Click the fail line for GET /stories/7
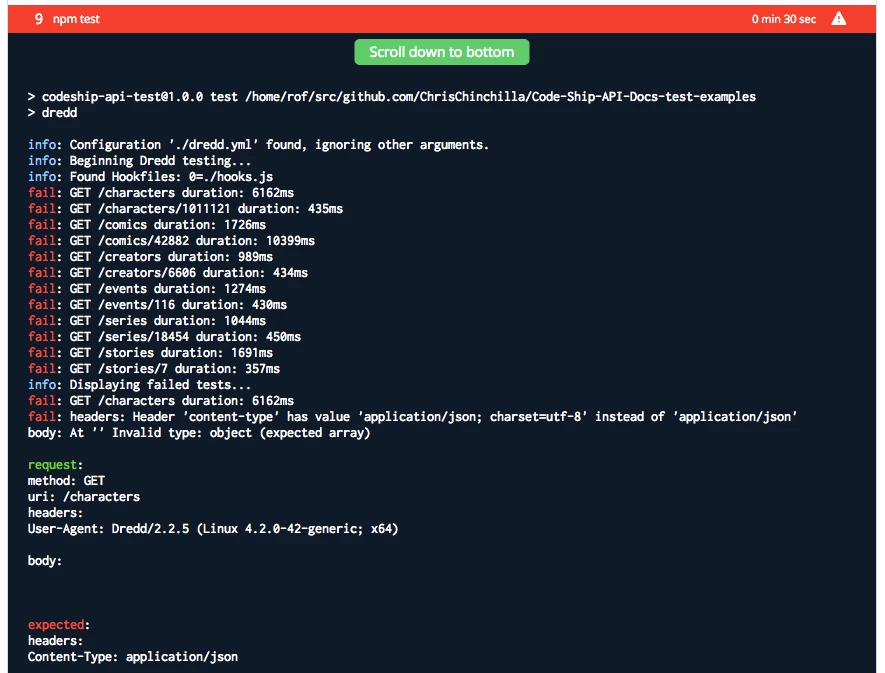This screenshot has height=673, width=885. tap(154, 369)
